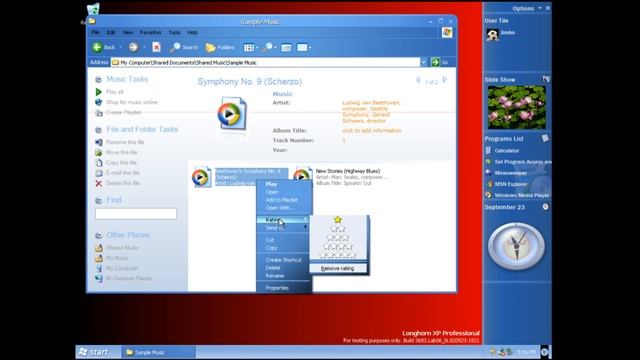Collapse the Music Tasks section
640x360 pixels.
coord(98,79)
